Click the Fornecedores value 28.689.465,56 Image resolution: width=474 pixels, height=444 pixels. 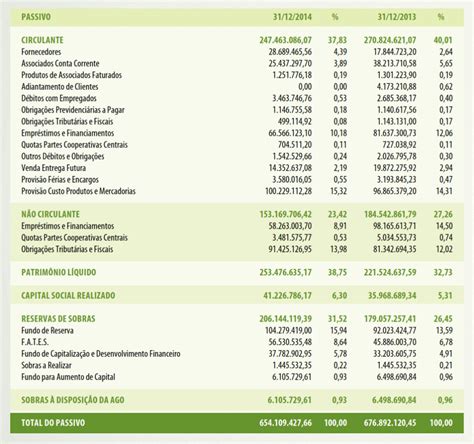(x=290, y=52)
